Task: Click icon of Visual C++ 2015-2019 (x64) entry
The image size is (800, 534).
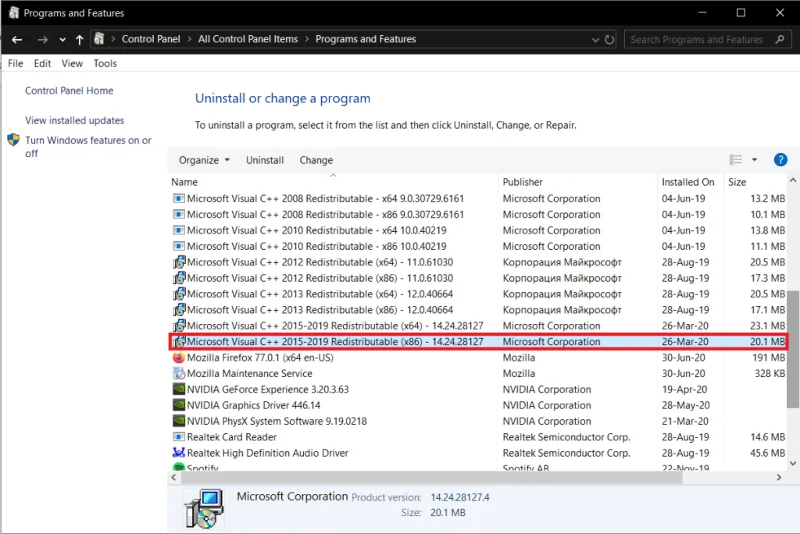Action: point(179,325)
